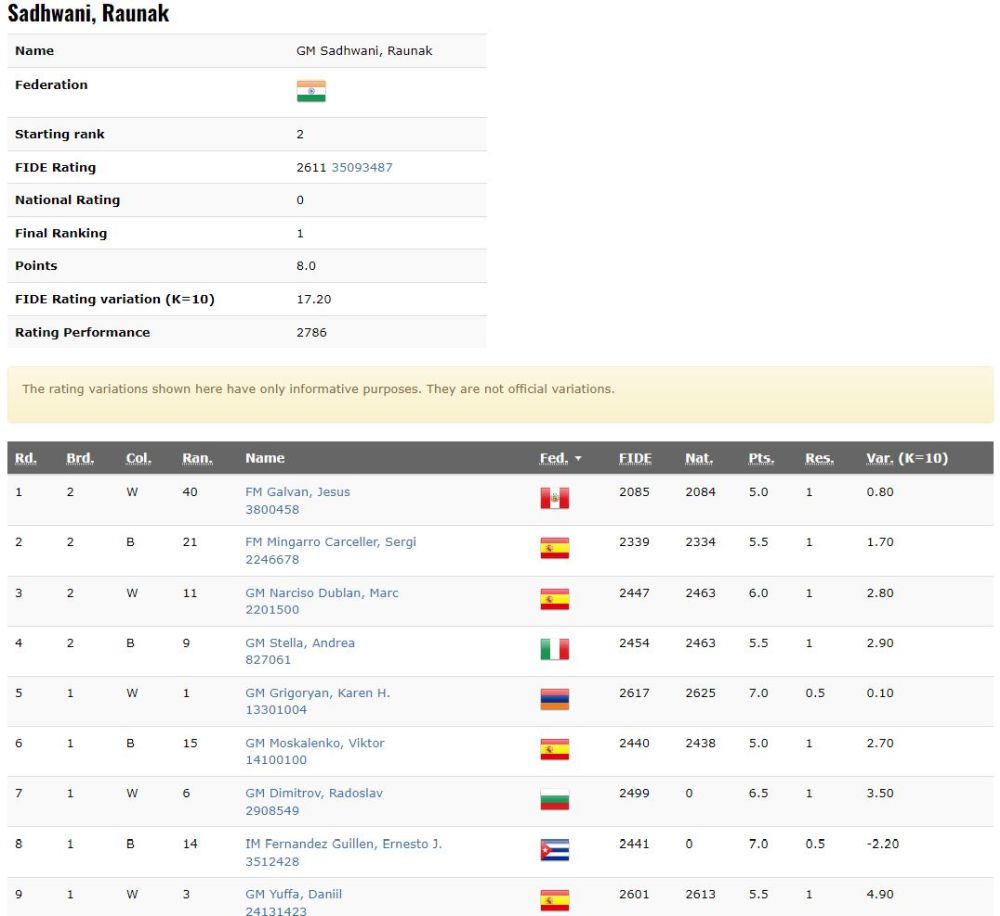The height and width of the screenshot is (916, 1000).
Task: Open player GM Narciso Dublan, Marc
Action: [321, 593]
